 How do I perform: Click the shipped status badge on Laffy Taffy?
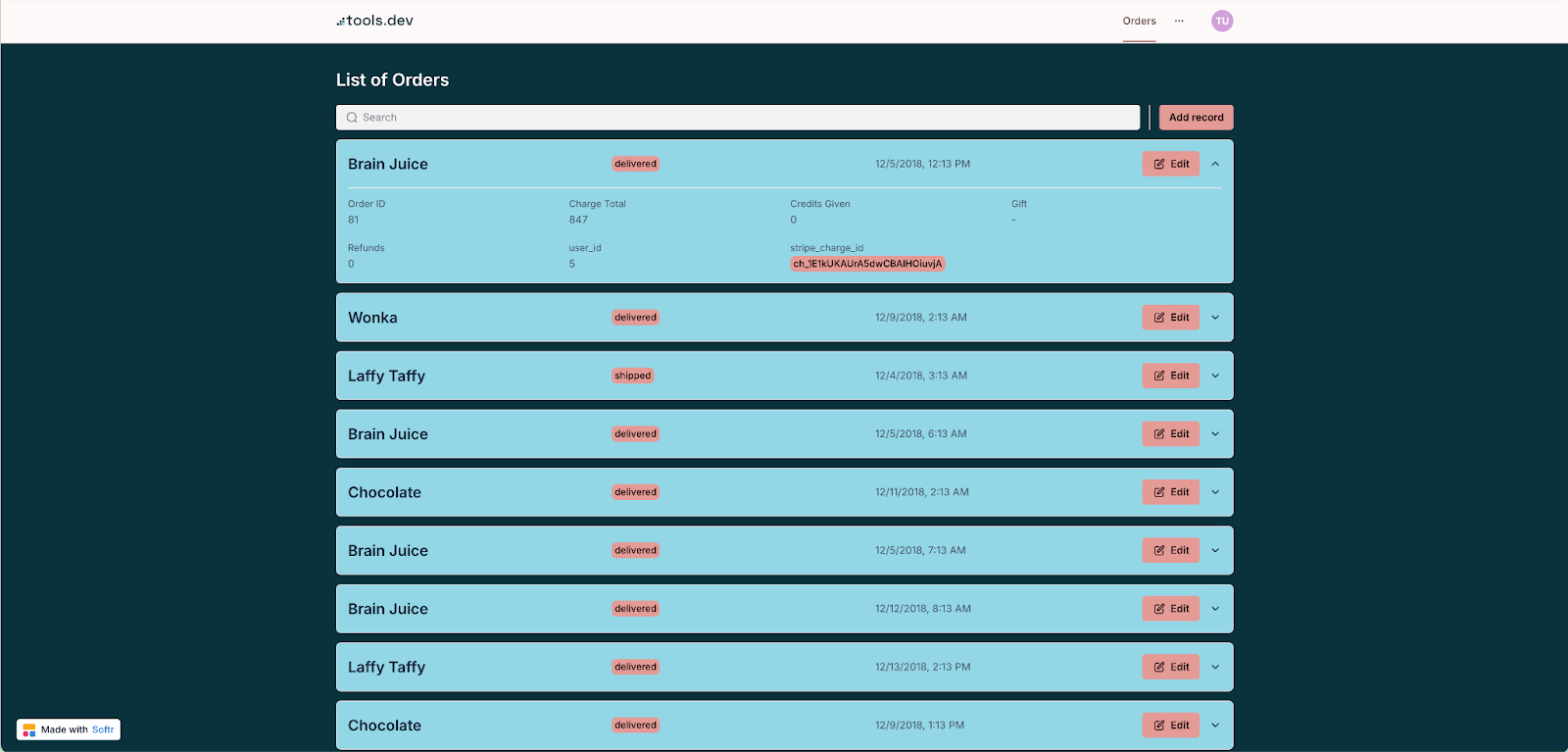(633, 376)
